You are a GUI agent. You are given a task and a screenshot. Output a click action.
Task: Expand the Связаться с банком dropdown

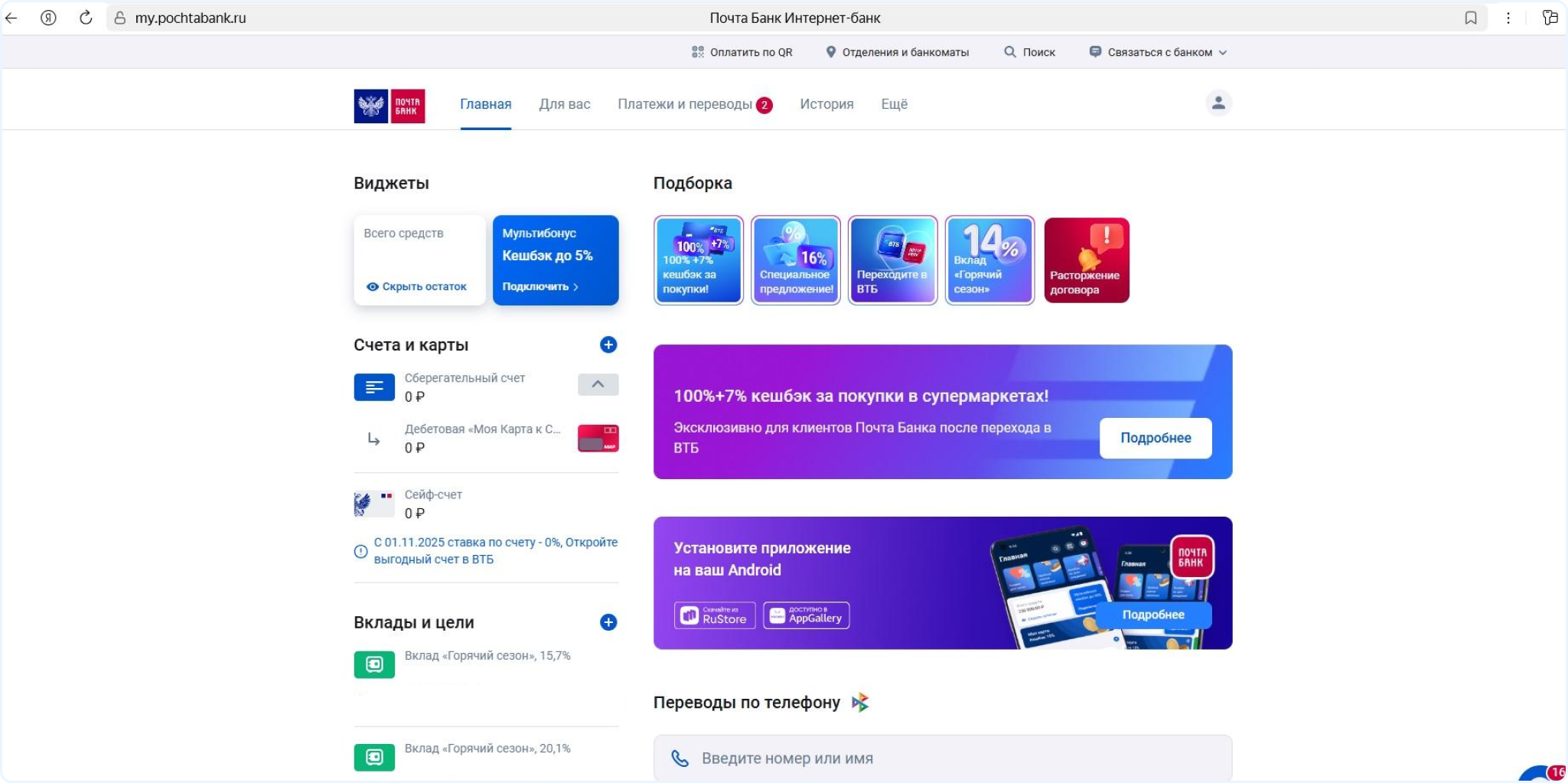pyautogui.click(x=1158, y=52)
